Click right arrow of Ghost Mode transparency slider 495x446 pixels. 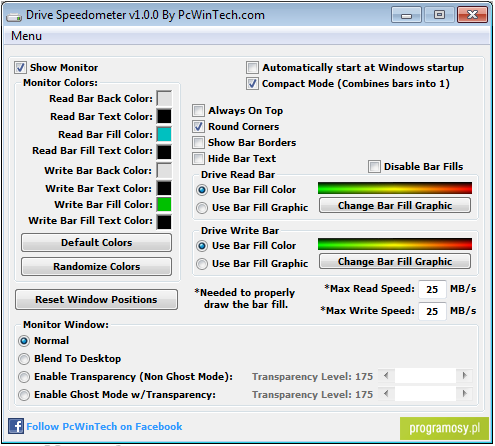point(464,394)
